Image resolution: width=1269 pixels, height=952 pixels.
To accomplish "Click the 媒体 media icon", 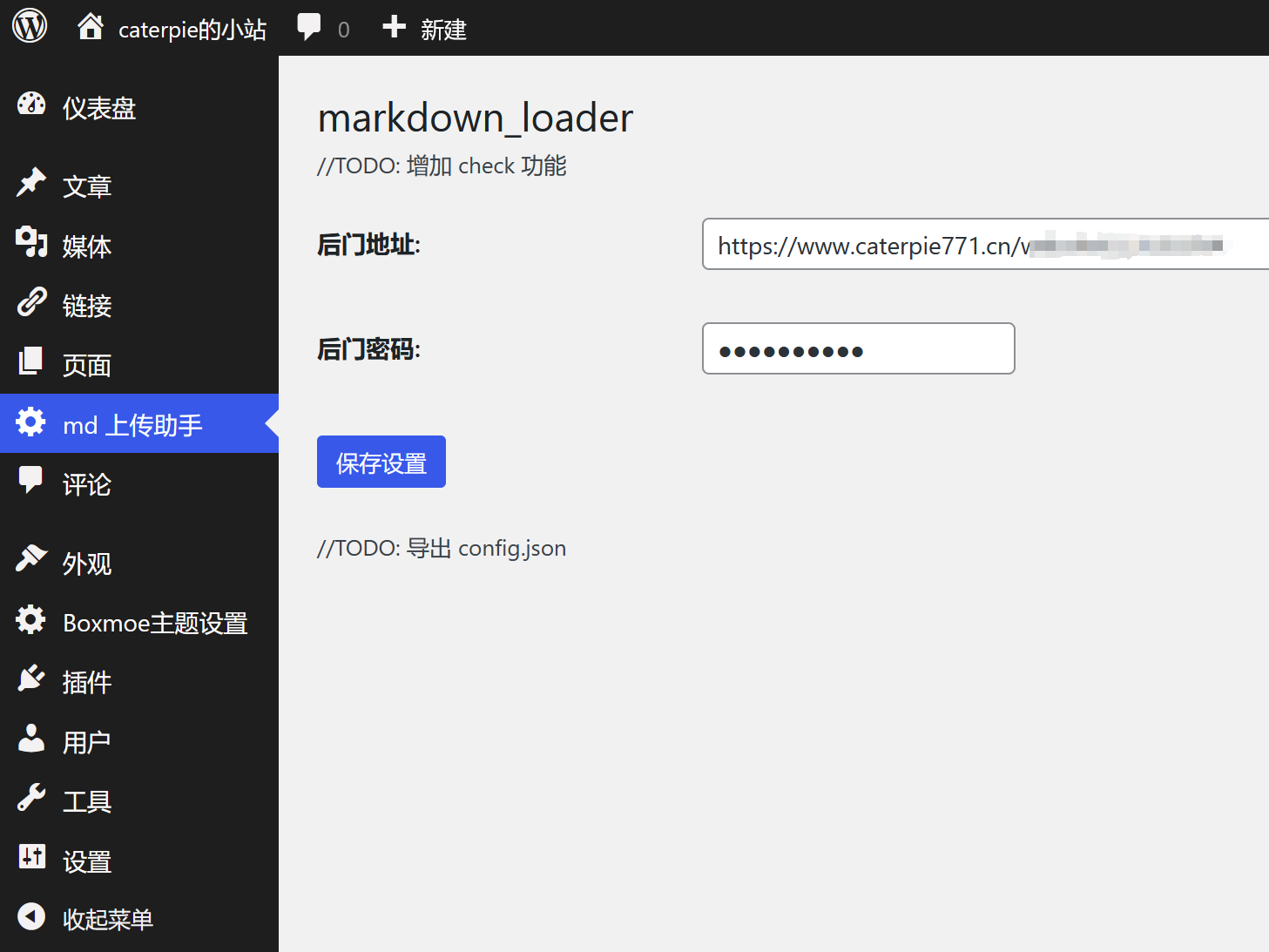I will [x=31, y=242].
